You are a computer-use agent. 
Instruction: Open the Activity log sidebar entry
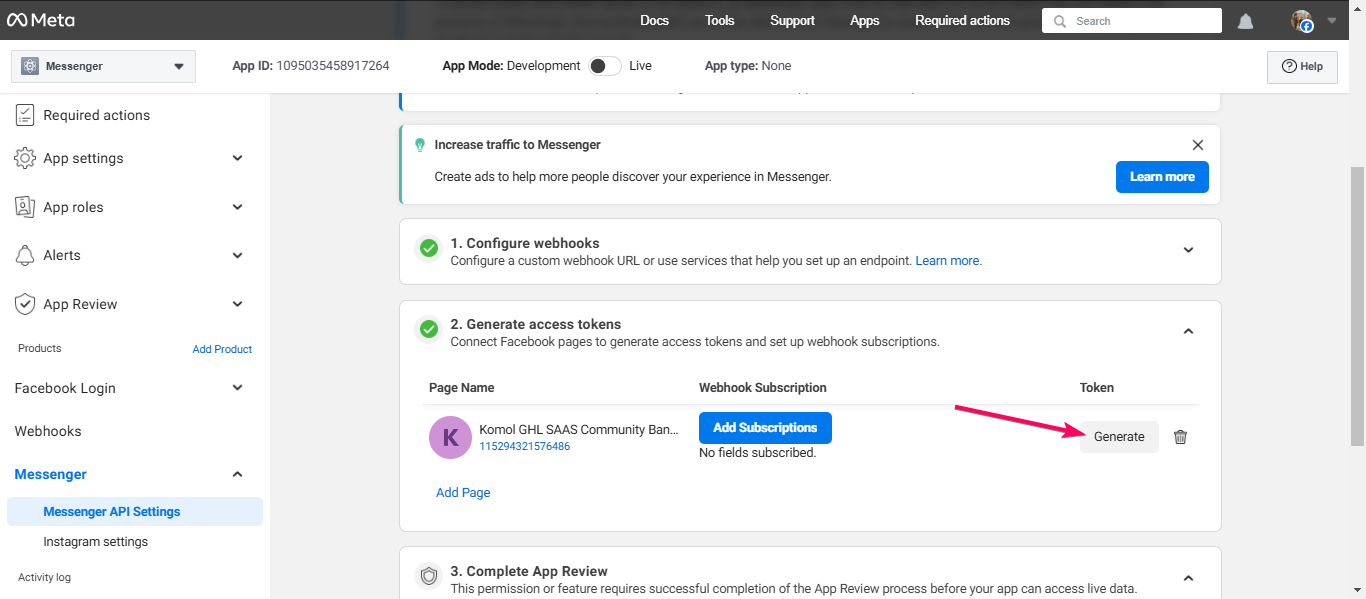44,577
